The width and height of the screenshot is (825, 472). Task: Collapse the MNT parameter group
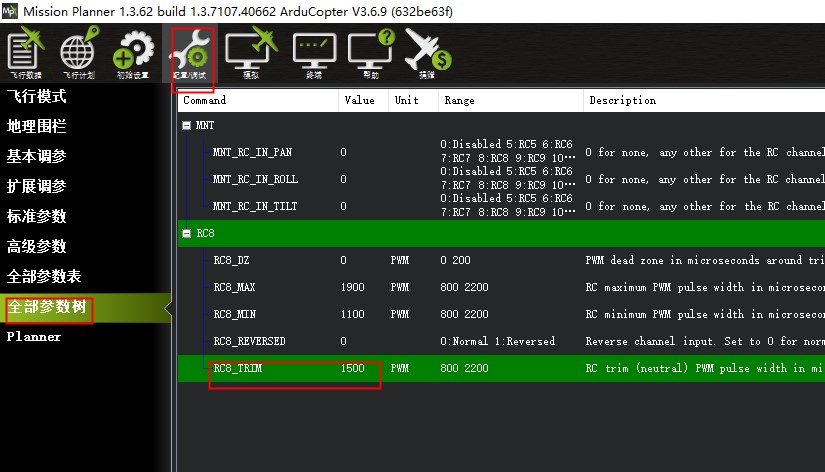pos(186,125)
